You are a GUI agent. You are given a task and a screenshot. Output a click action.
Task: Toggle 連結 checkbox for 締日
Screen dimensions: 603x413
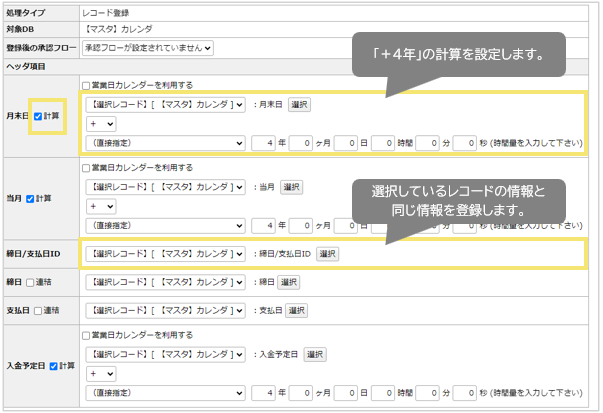click(31, 283)
